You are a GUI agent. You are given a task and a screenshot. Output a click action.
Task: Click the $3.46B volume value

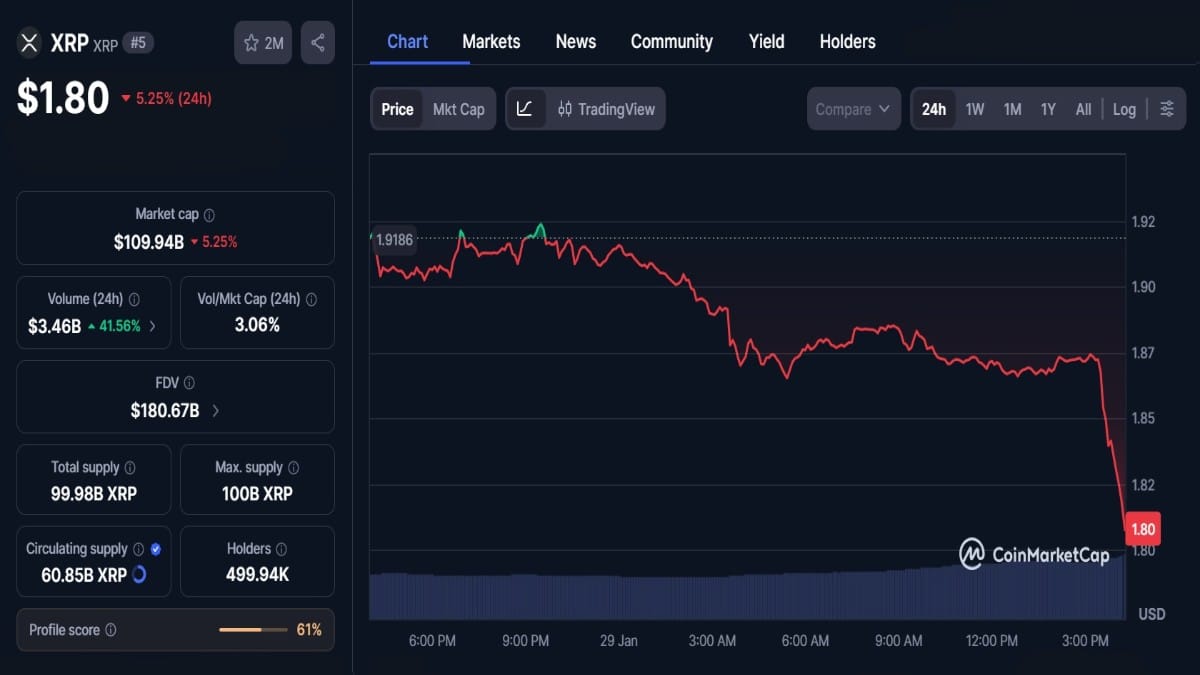coord(55,325)
